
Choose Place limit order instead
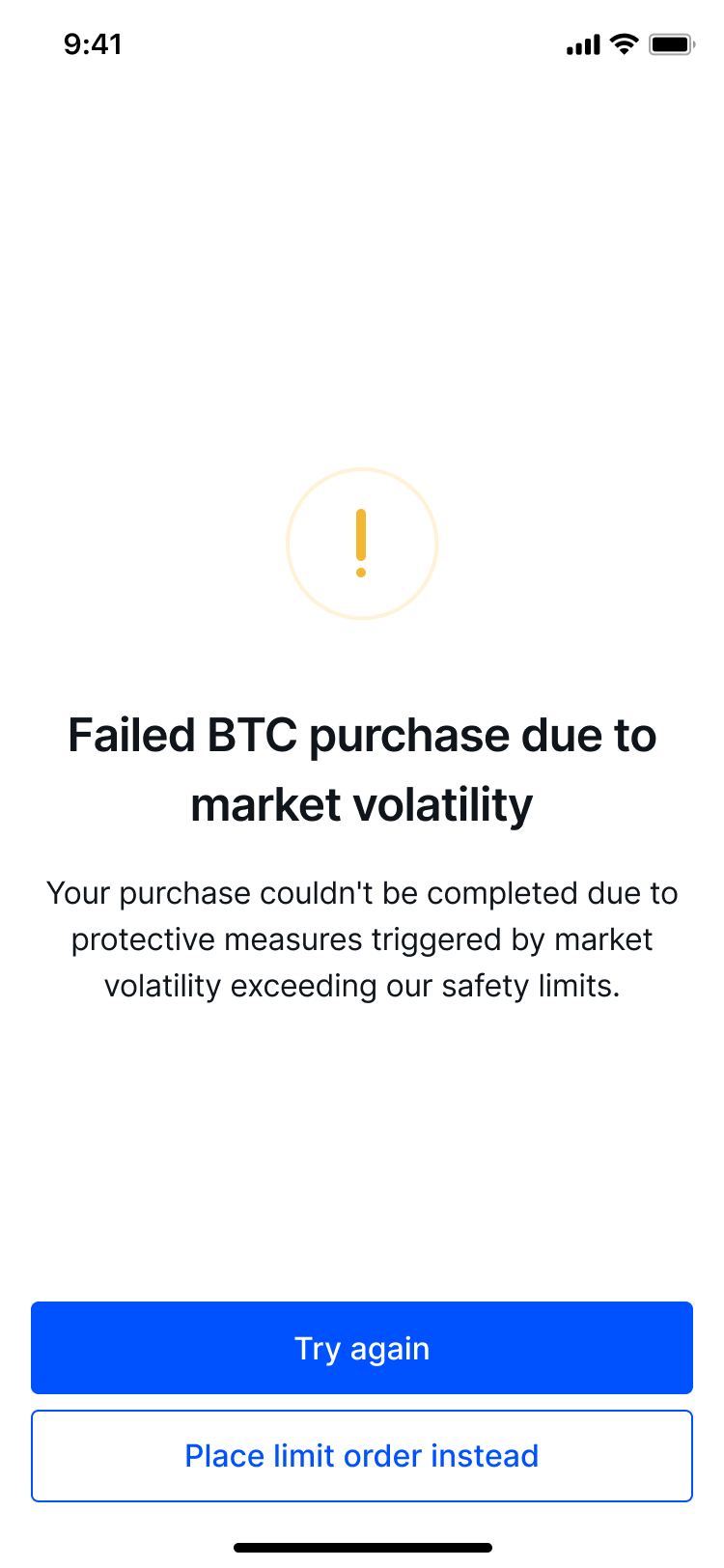coord(362,1456)
